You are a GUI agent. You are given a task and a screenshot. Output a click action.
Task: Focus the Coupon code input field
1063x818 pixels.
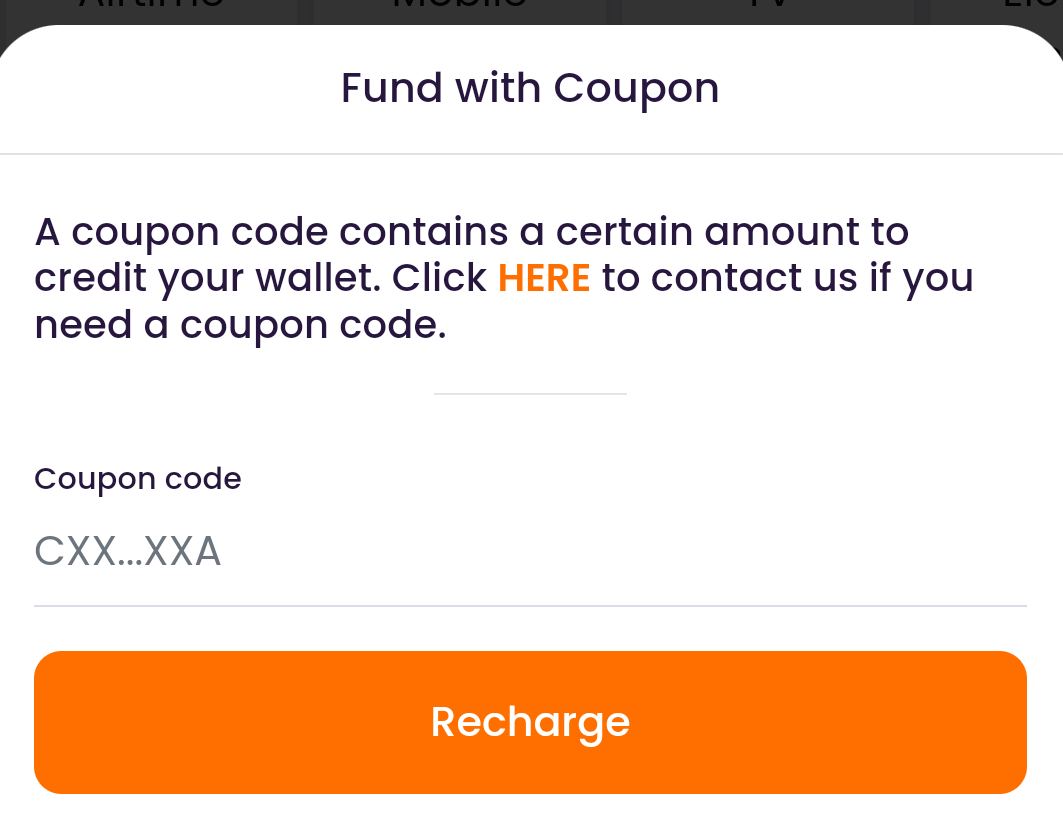click(530, 552)
